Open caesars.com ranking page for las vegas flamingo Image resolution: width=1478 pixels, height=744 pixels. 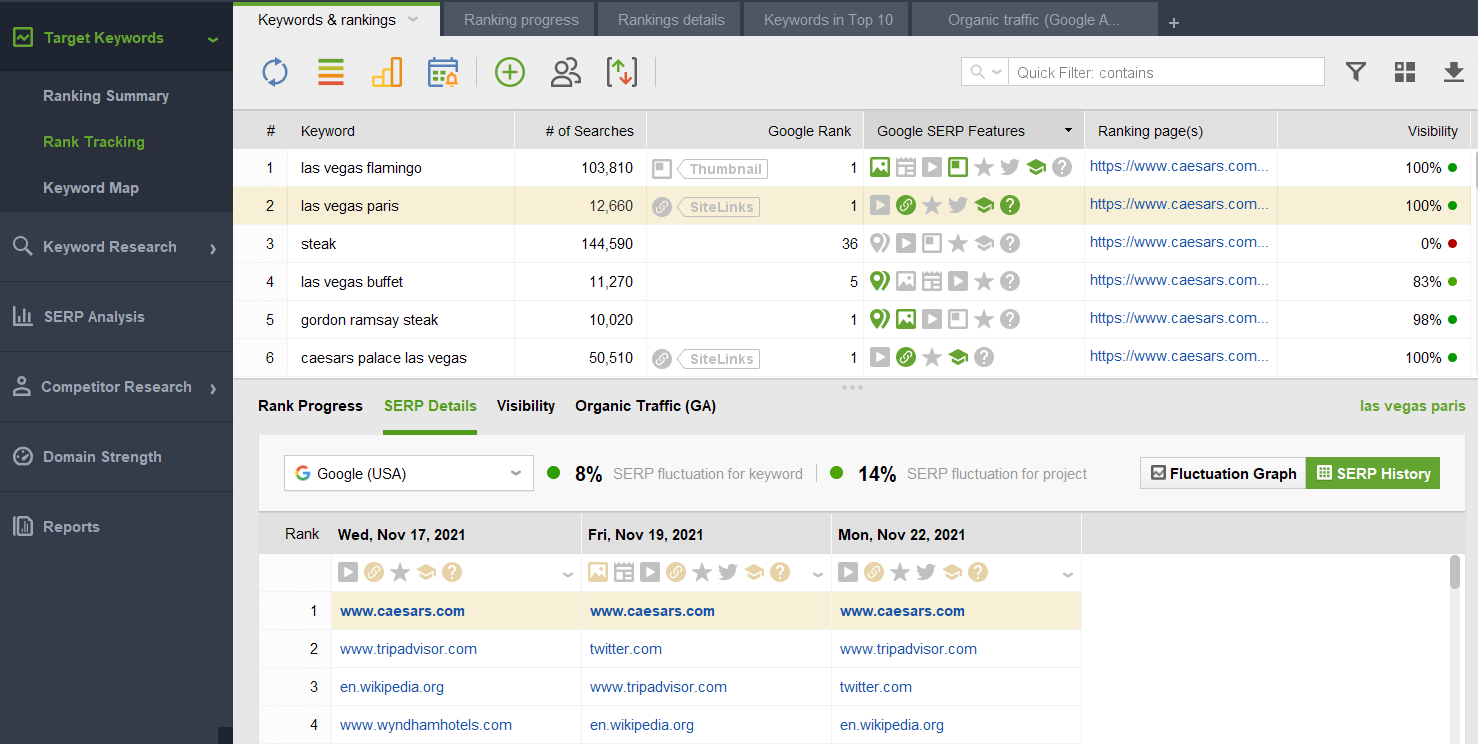click(1179, 166)
